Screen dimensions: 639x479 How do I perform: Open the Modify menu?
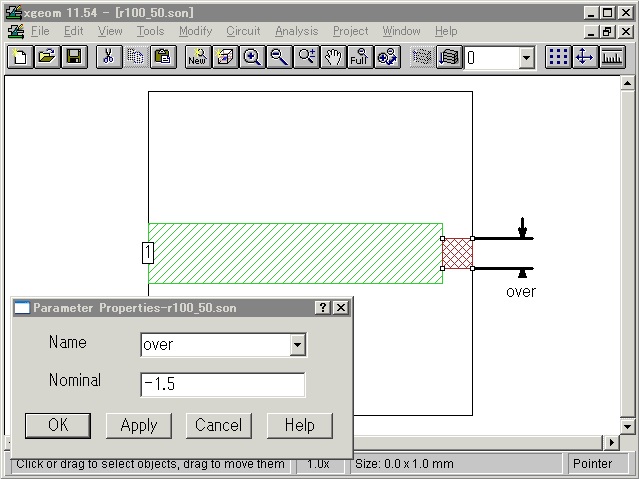coord(196,31)
